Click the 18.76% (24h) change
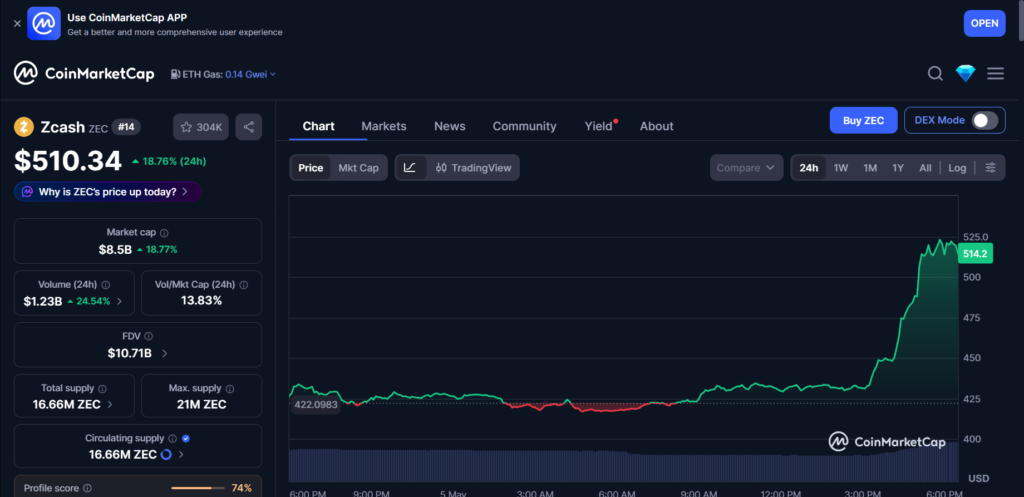1024x497 pixels. click(x=169, y=161)
